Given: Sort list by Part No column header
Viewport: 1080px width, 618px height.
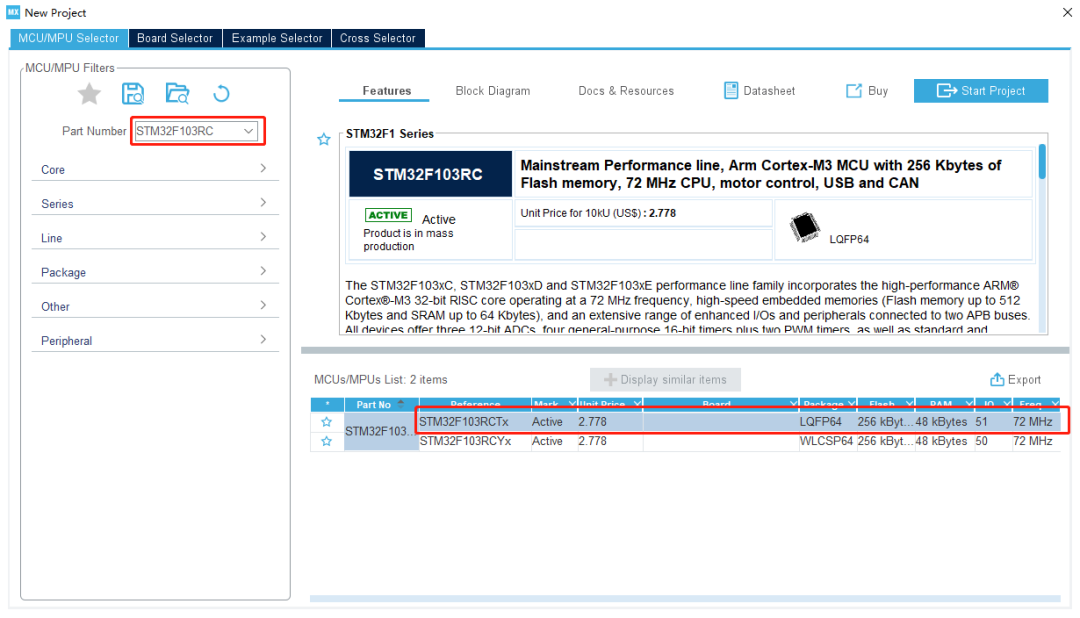Looking at the screenshot, I should point(381,404).
